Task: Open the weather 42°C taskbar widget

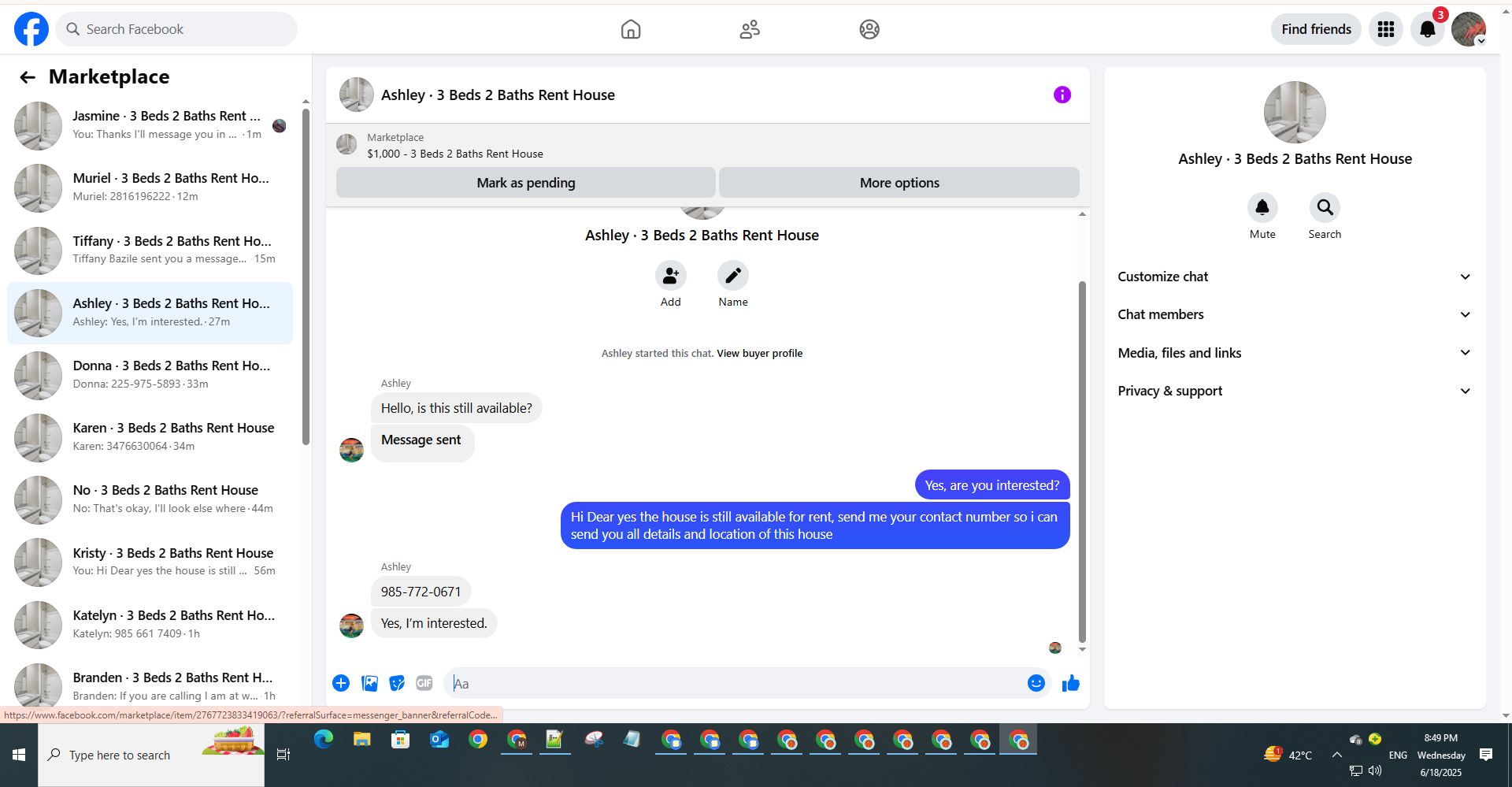Action: coord(1288,755)
